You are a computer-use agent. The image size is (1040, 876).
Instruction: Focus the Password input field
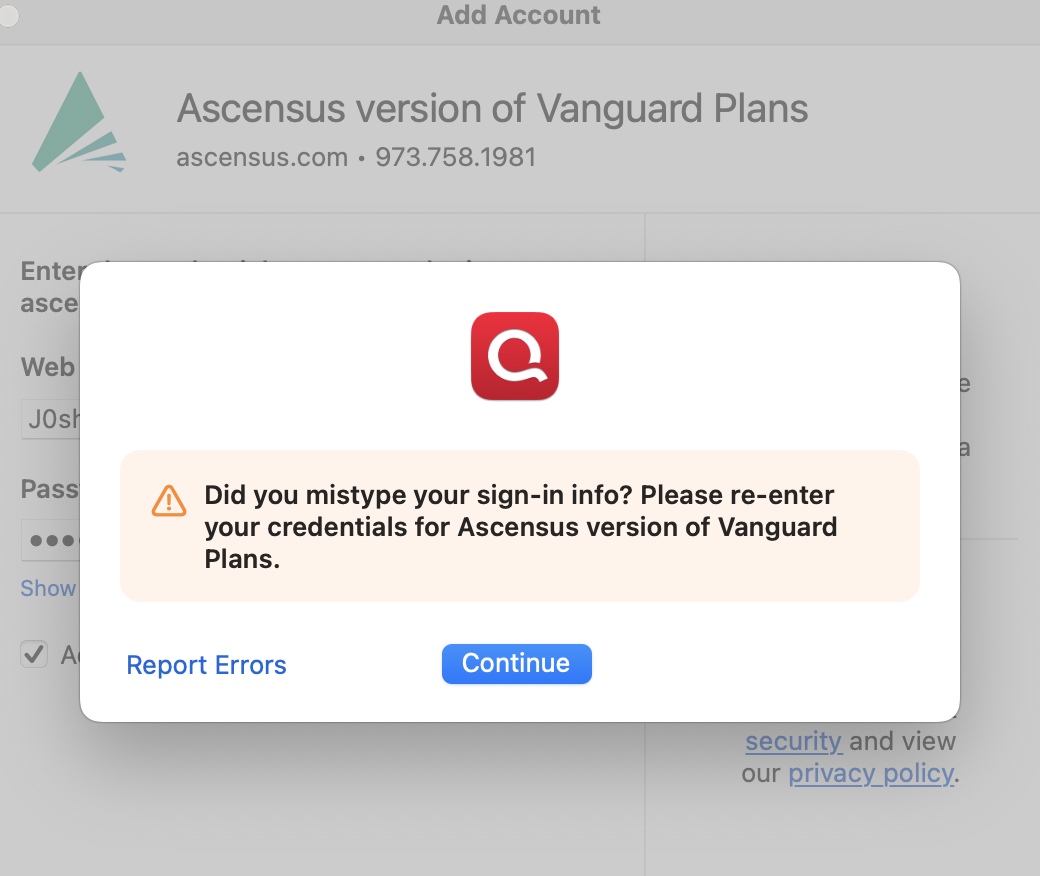coord(52,540)
